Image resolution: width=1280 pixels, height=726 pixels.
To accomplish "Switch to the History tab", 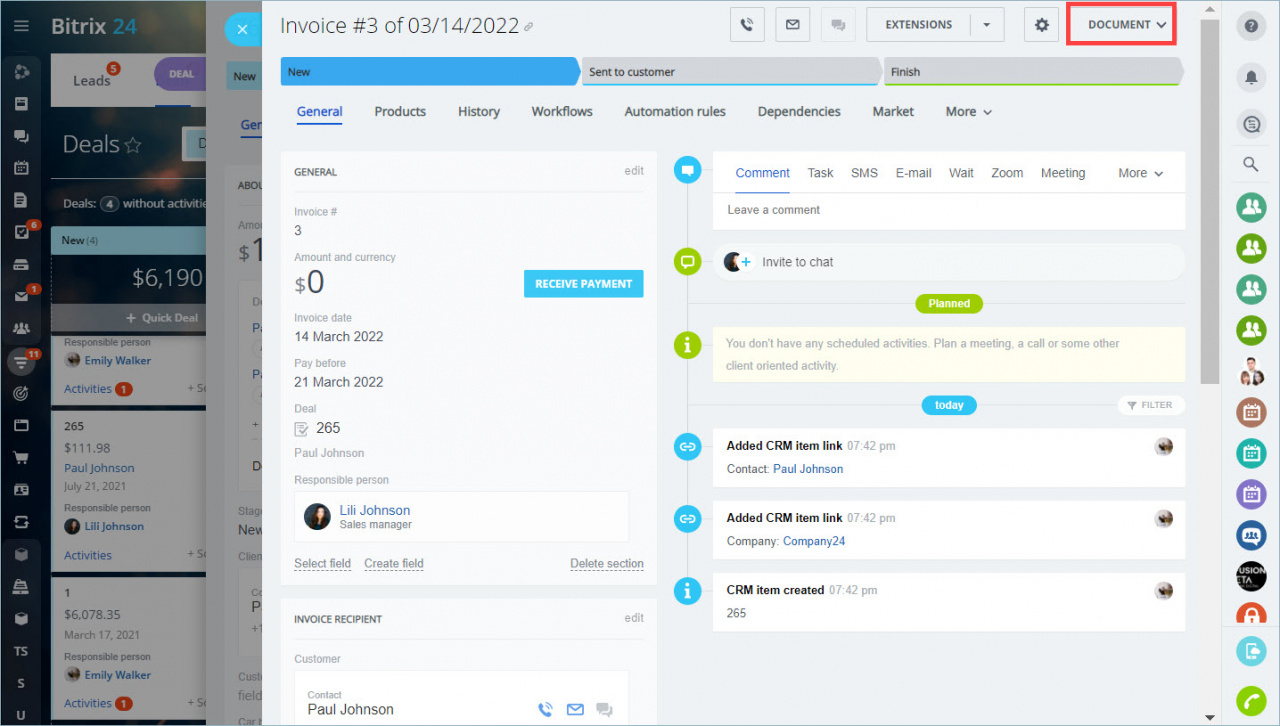I will [479, 112].
